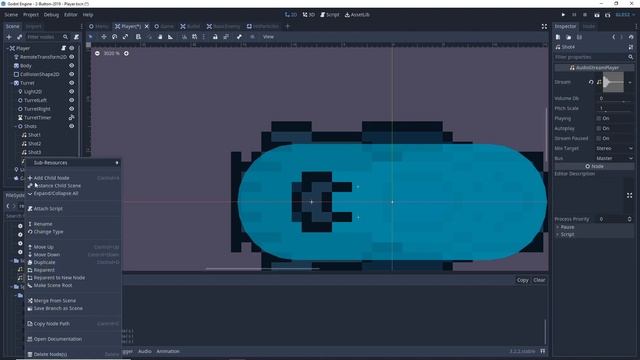
Task: Choose Save Branch as Scene
Action: click(x=73, y=308)
